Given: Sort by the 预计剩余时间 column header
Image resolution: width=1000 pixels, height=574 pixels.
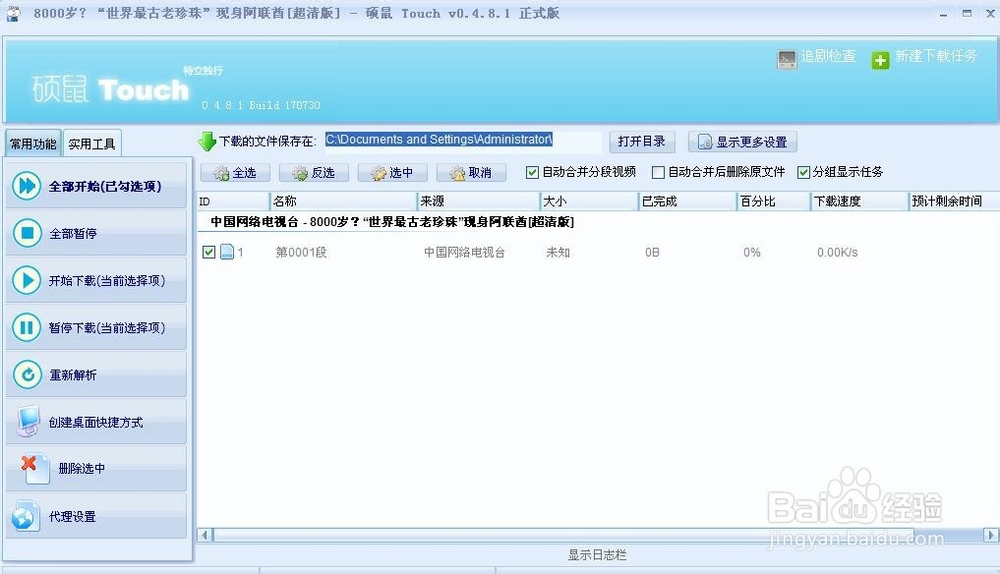Looking at the screenshot, I should 953,201.
